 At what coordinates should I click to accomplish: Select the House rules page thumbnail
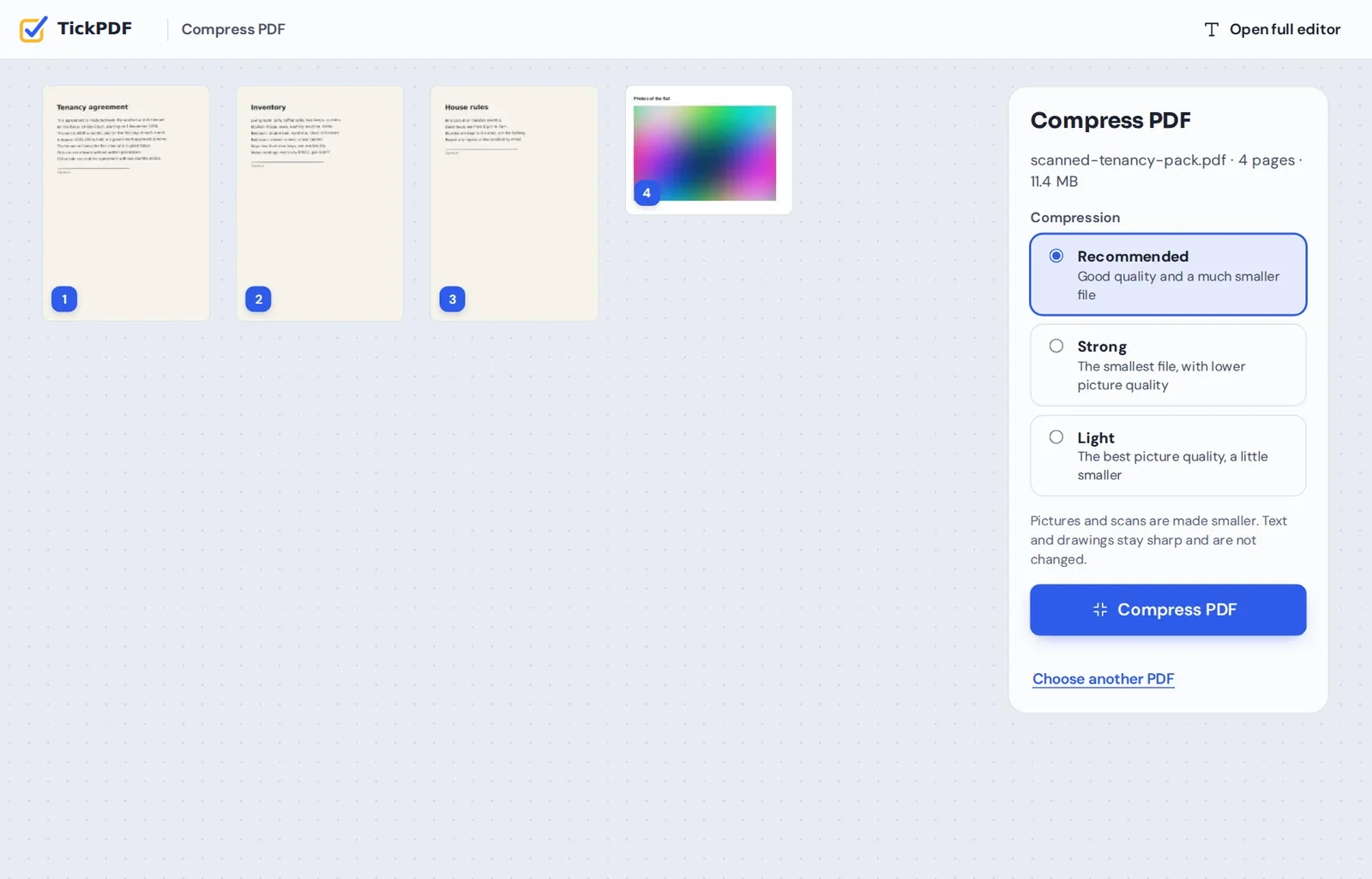pos(514,203)
